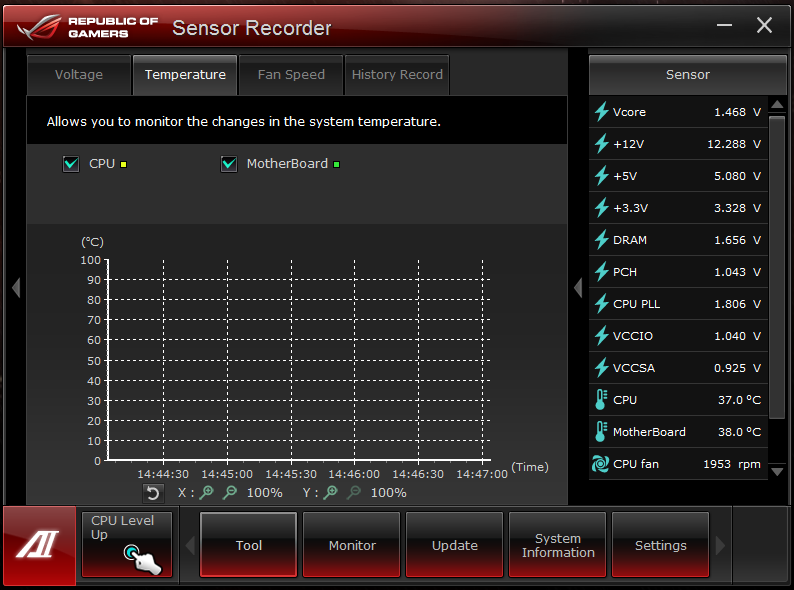Open the History Record tab
The image size is (794, 590).
(x=397, y=74)
